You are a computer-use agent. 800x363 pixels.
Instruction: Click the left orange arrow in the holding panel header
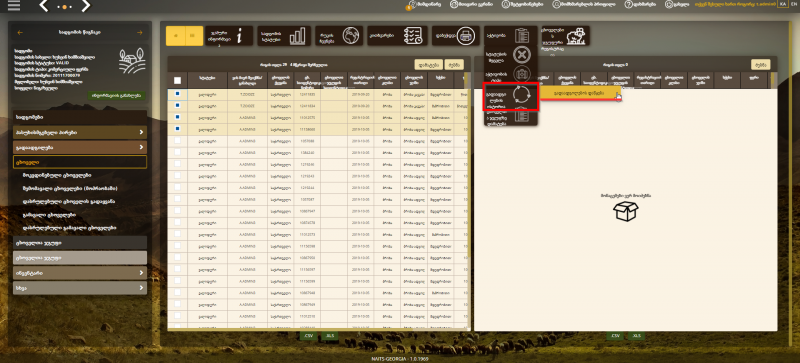[20, 32]
